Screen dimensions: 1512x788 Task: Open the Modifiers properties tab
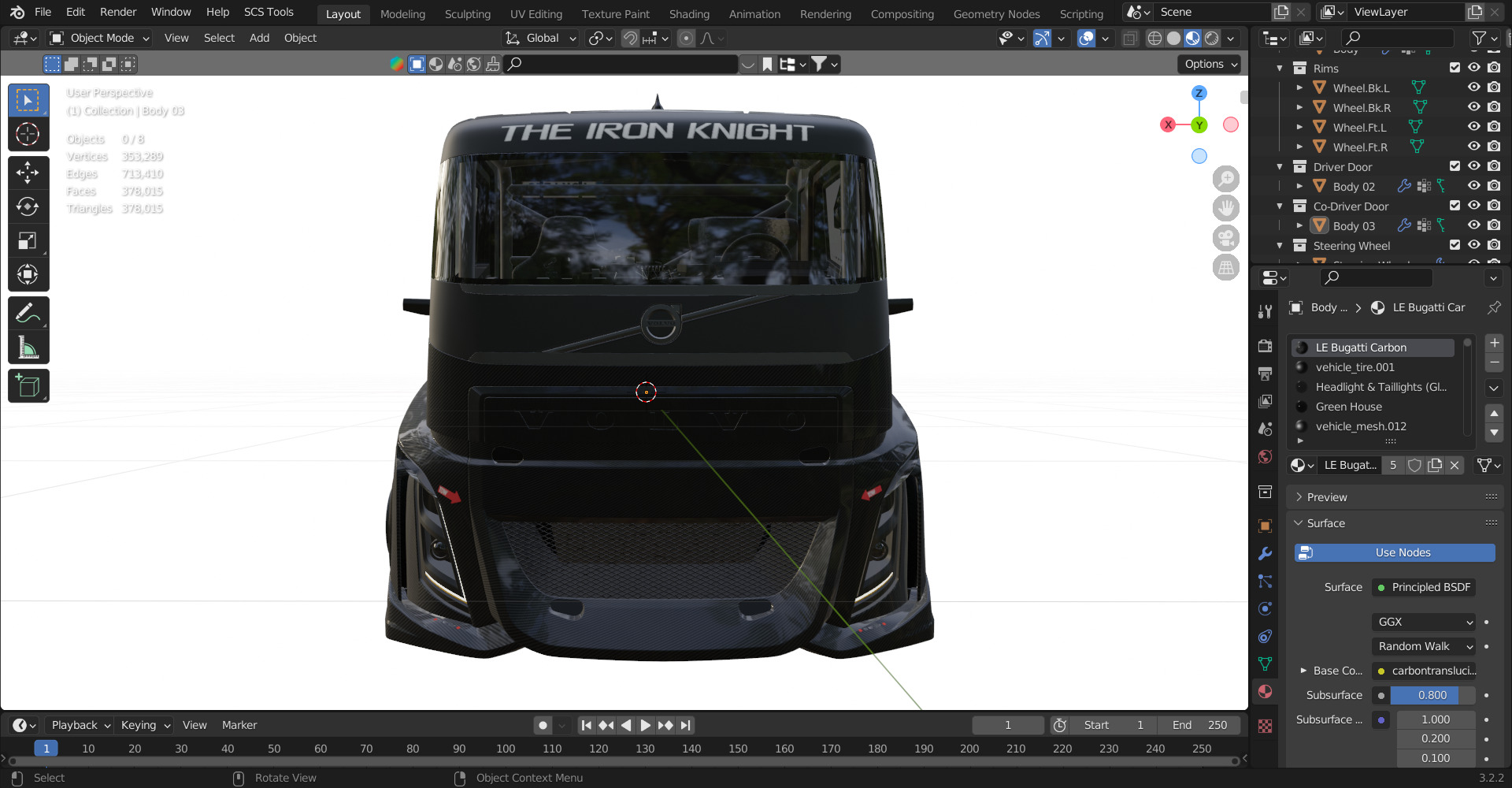[x=1265, y=553]
